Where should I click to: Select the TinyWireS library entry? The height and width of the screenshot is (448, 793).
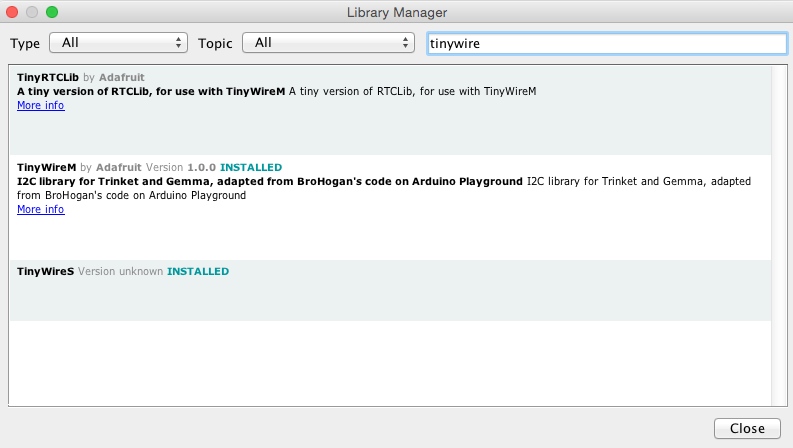click(x=390, y=290)
